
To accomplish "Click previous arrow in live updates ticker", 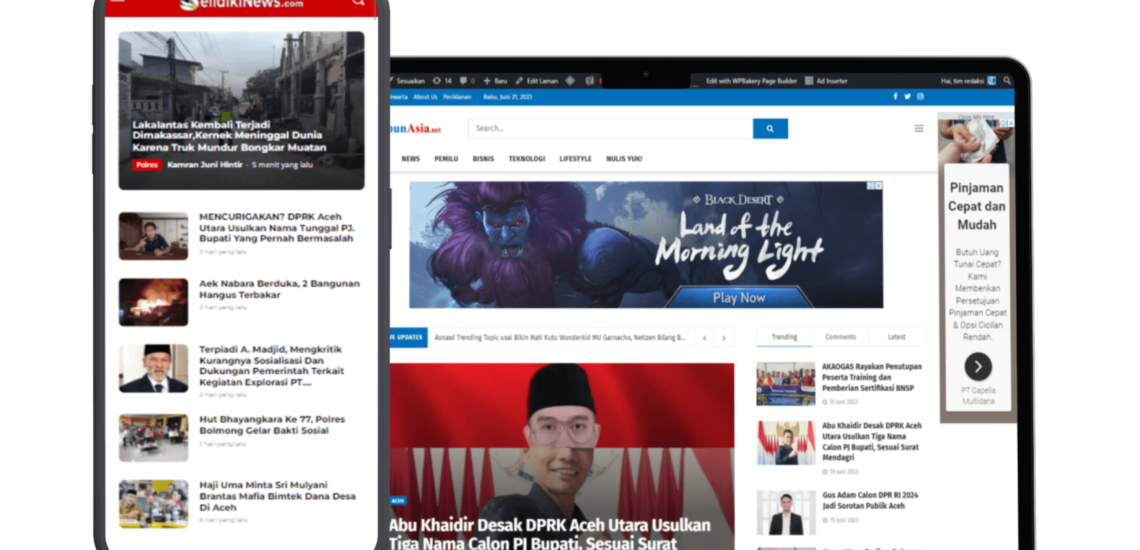I will (x=704, y=338).
